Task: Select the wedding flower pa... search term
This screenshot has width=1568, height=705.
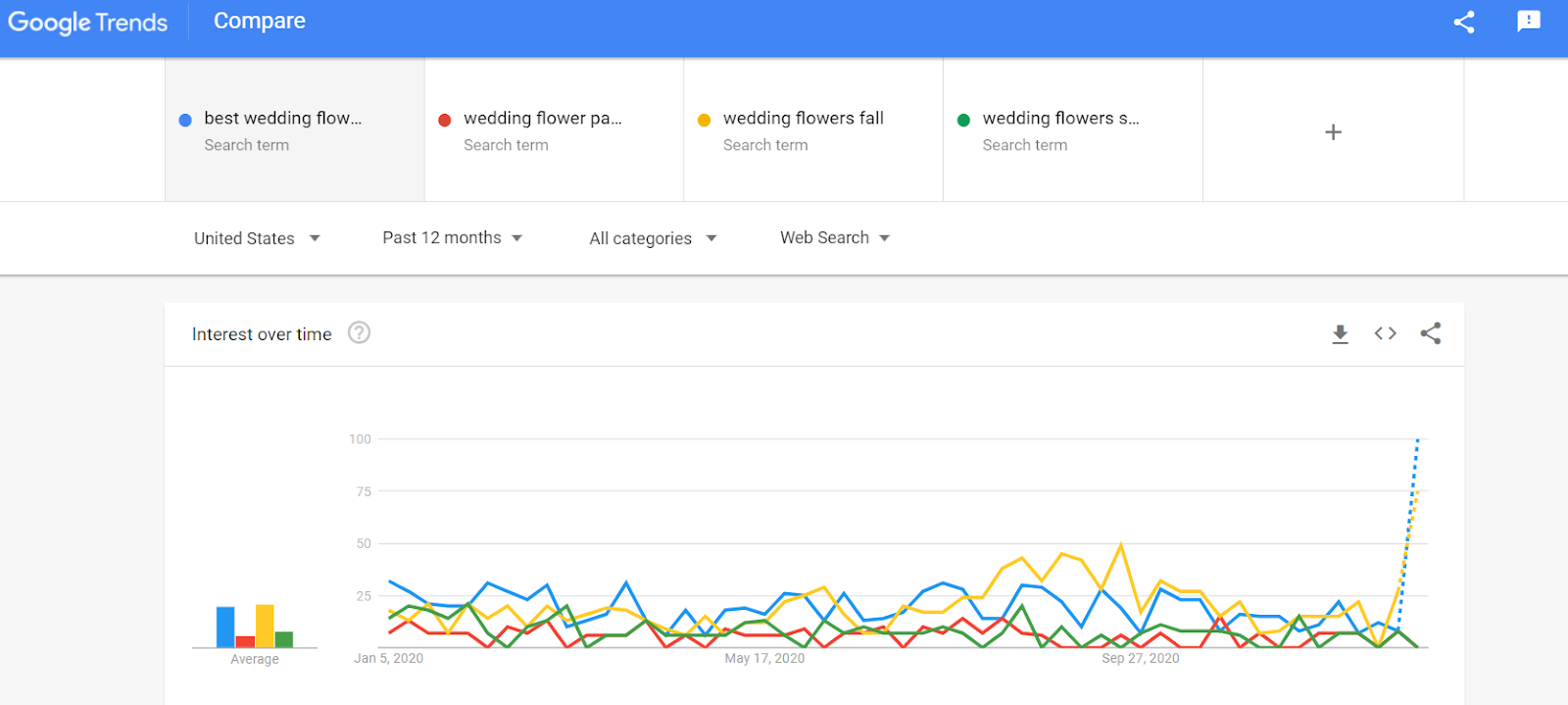Action: coord(542,119)
